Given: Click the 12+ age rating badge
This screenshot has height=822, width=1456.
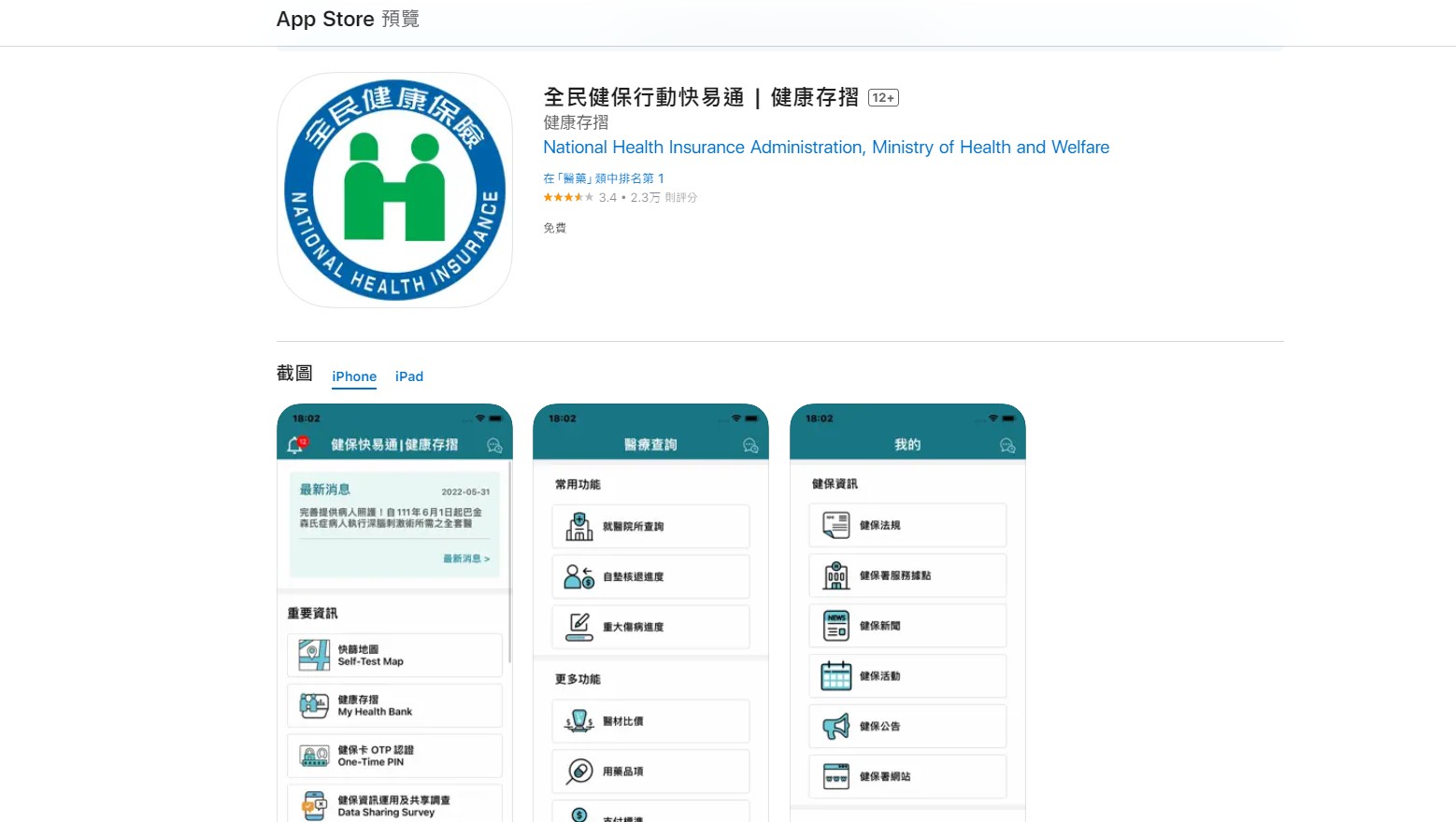Looking at the screenshot, I should coord(883,98).
